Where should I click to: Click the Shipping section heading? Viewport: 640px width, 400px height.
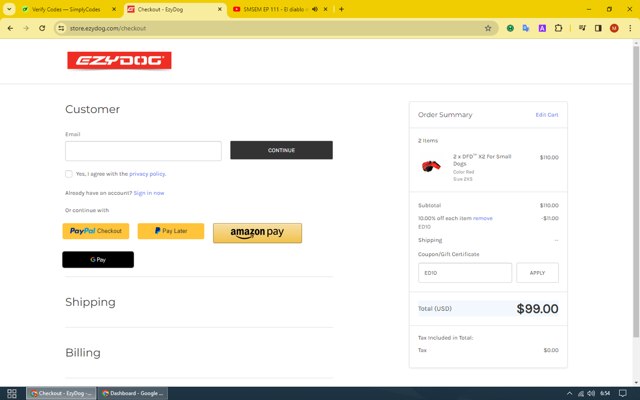click(x=90, y=302)
